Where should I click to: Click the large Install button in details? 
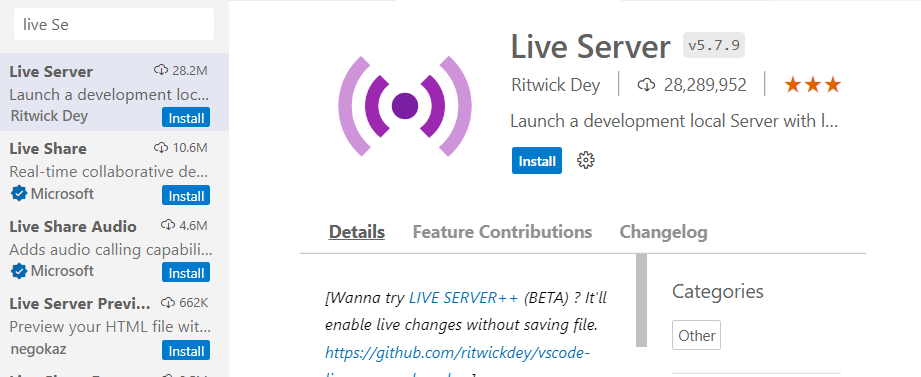(x=537, y=160)
